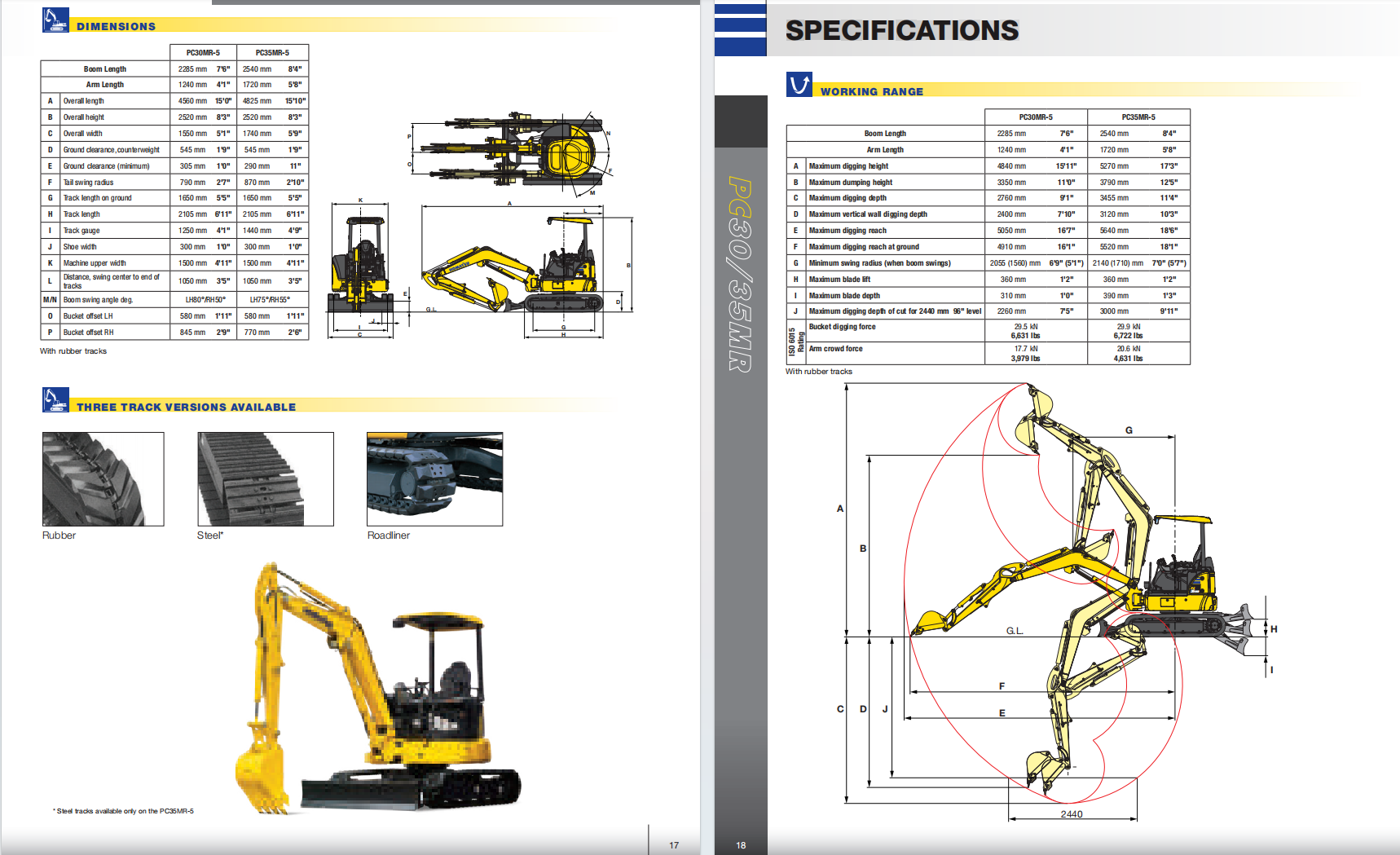Click the G.L. label in the working range diagram
1400x855 pixels.
(x=1014, y=631)
